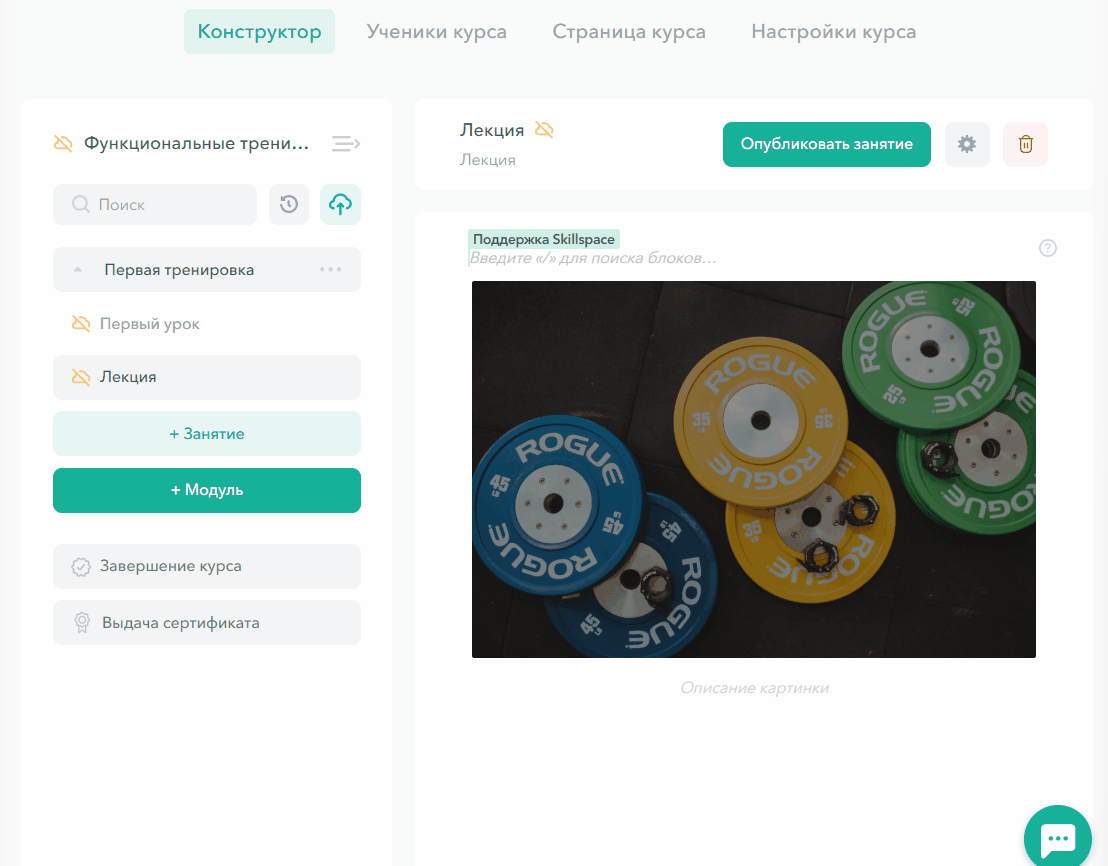This screenshot has width=1108, height=866.
Task: Select the Rogue weight plates image
Action: coord(754,470)
